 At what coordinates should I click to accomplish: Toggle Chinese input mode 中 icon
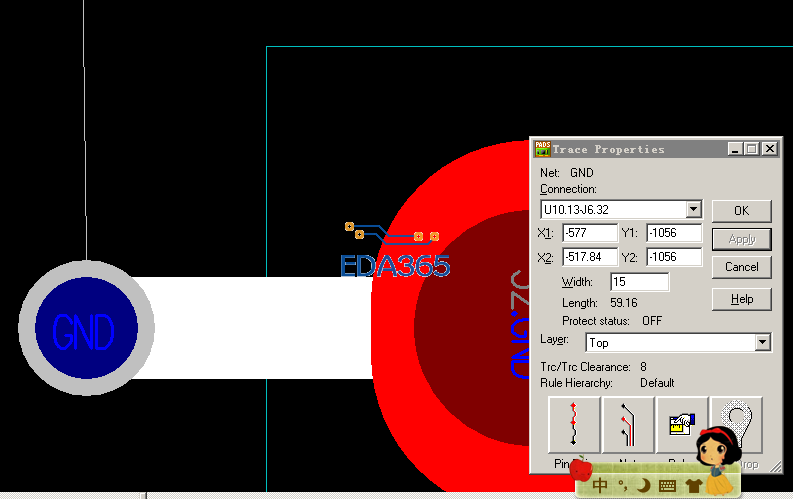pyautogui.click(x=600, y=485)
